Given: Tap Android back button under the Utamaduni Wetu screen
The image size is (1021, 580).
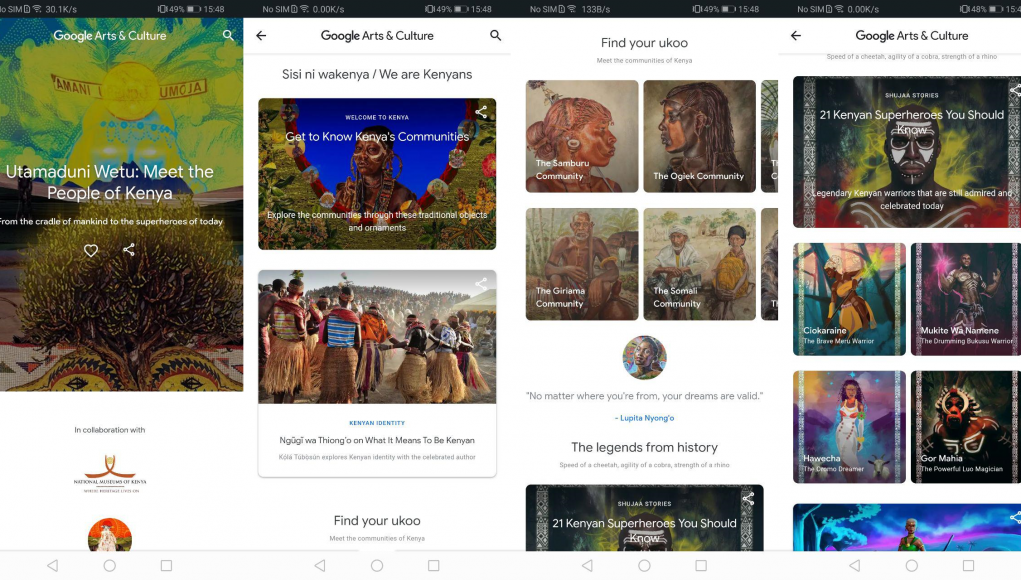Looking at the screenshot, I should point(53,566).
